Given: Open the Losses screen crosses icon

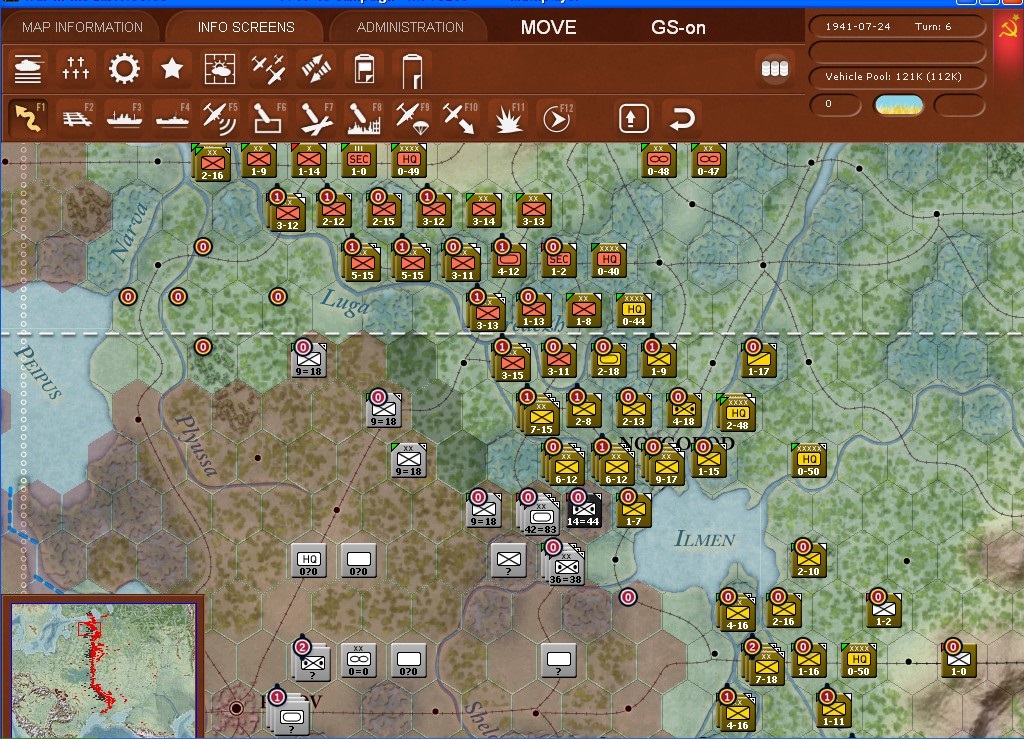Looking at the screenshot, I should tap(76, 69).
